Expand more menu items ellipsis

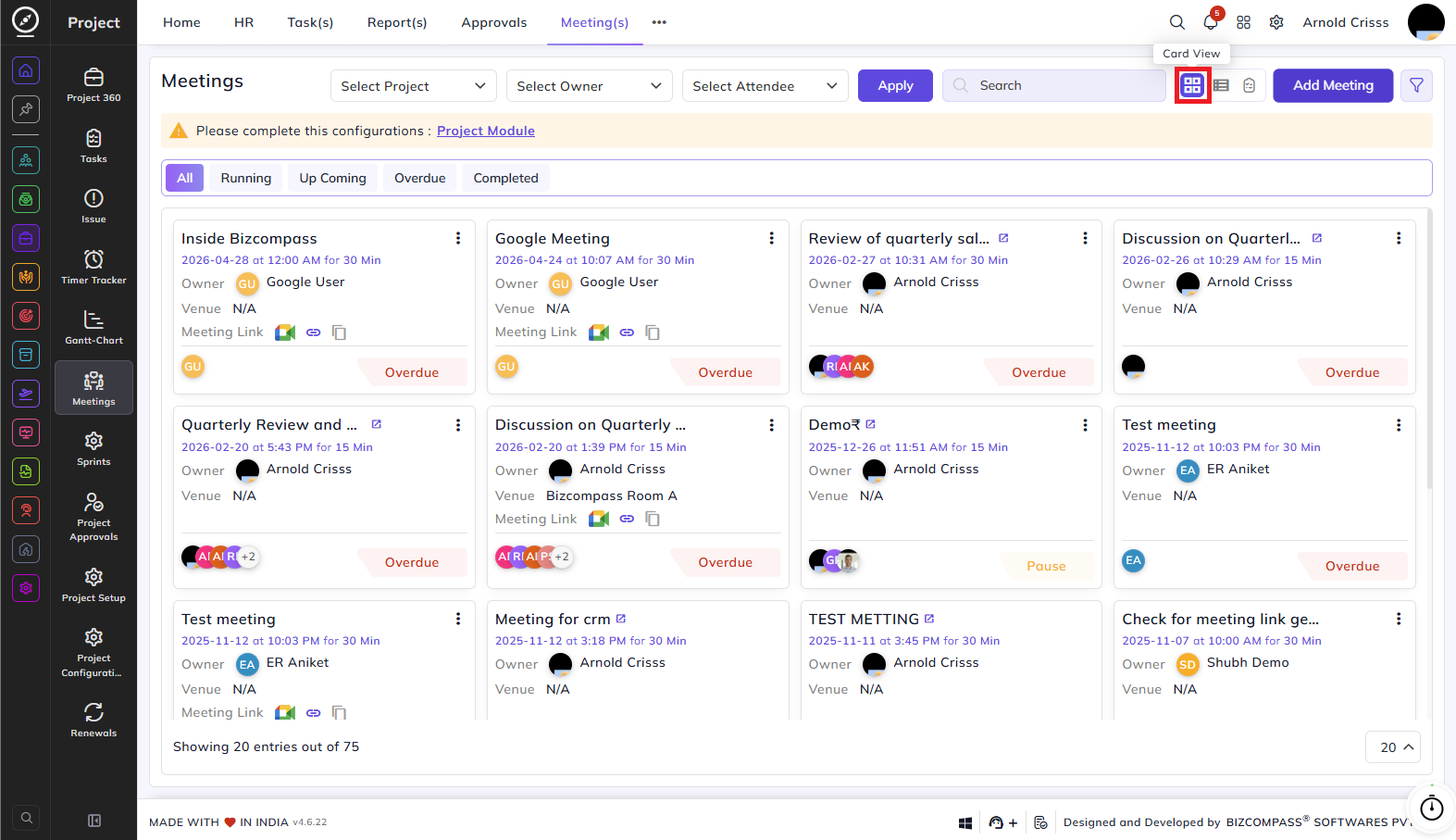(659, 22)
